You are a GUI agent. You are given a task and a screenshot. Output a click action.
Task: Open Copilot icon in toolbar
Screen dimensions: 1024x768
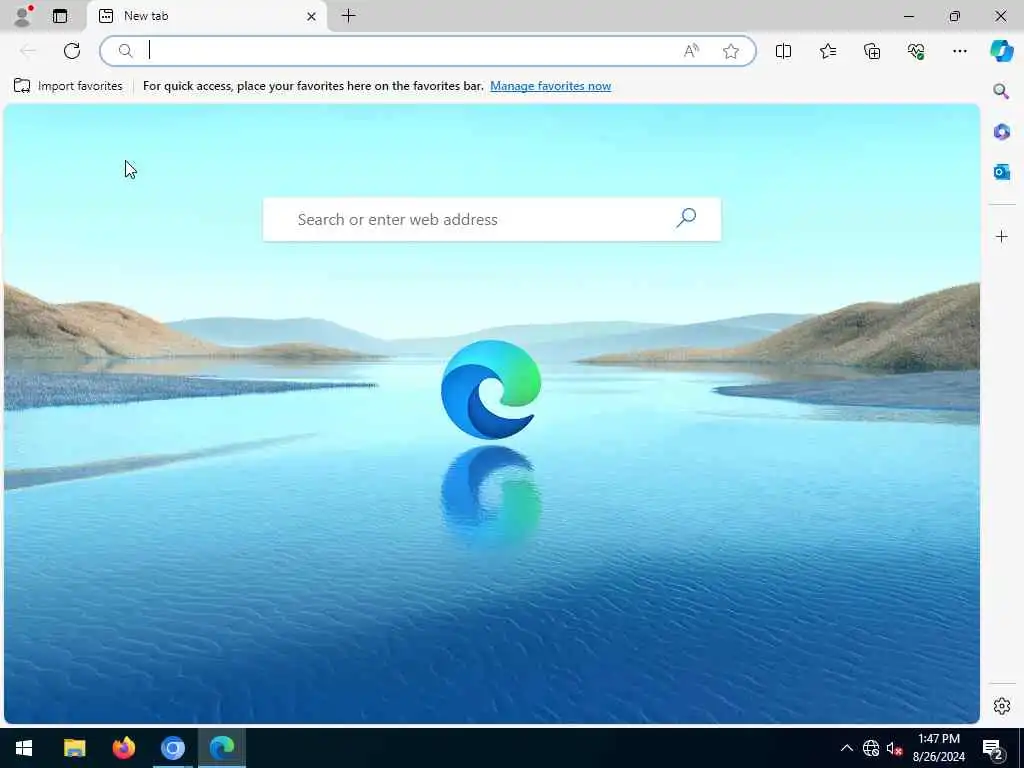pyautogui.click(x=1002, y=51)
